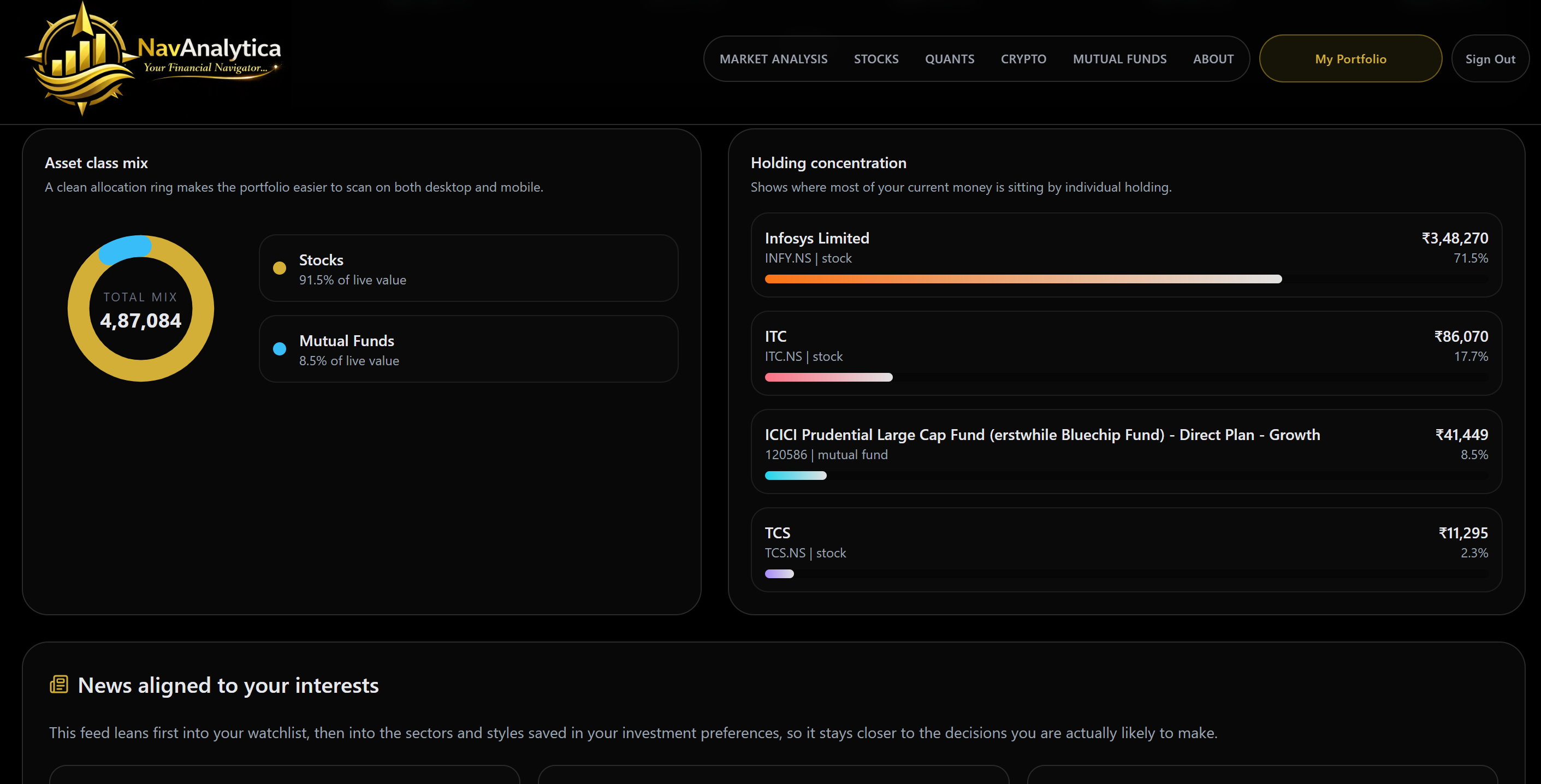Click the NavAnalytica compass logo
Image resolution: width=1541 pixels, height=784 pixels.
click(x=82, y=58)
